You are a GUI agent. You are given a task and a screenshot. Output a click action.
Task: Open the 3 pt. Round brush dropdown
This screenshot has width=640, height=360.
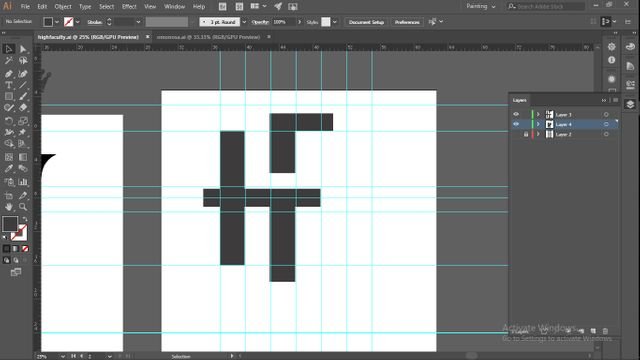click(x=244, y=22)
